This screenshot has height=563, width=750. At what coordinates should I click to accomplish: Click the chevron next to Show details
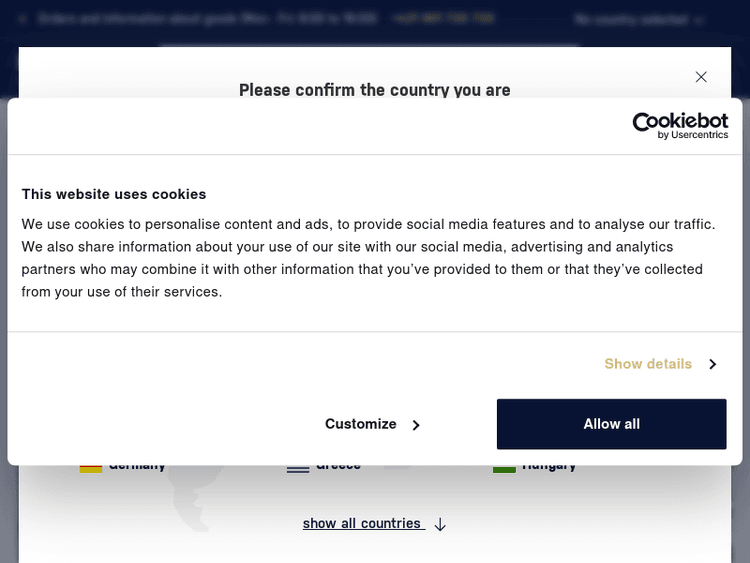[712, 364]
